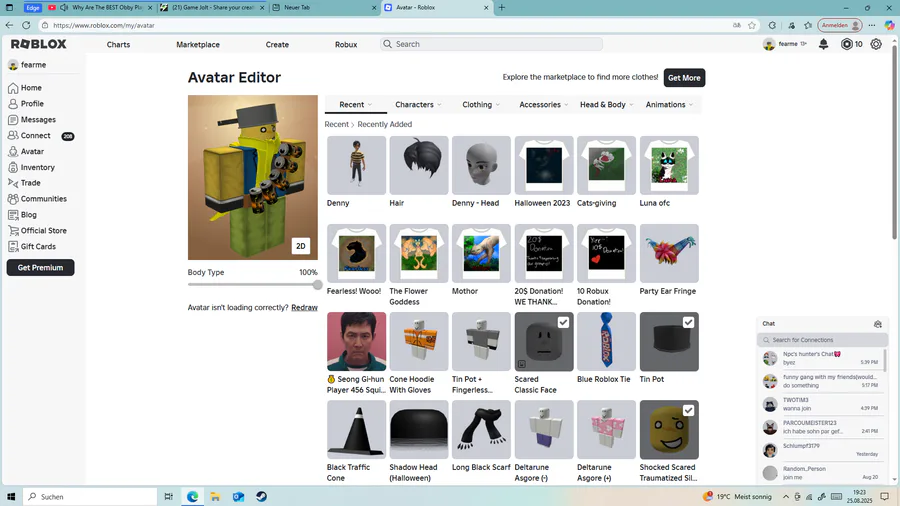
Task: Open the notifications bell
Action: (x=823, y=44)
